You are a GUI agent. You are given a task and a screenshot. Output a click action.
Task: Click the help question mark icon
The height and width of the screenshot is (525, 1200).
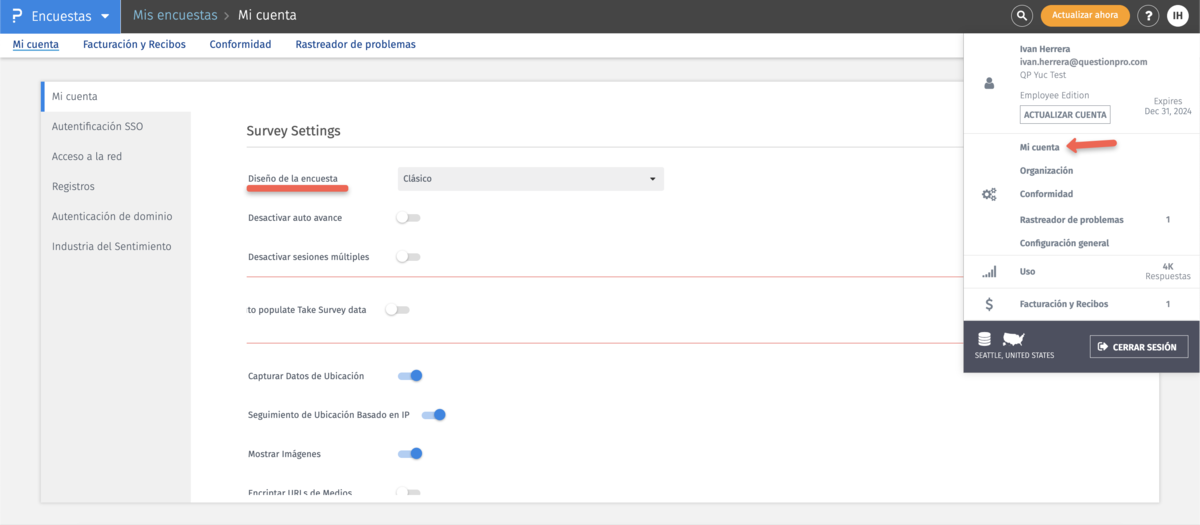pos(1149,16)
